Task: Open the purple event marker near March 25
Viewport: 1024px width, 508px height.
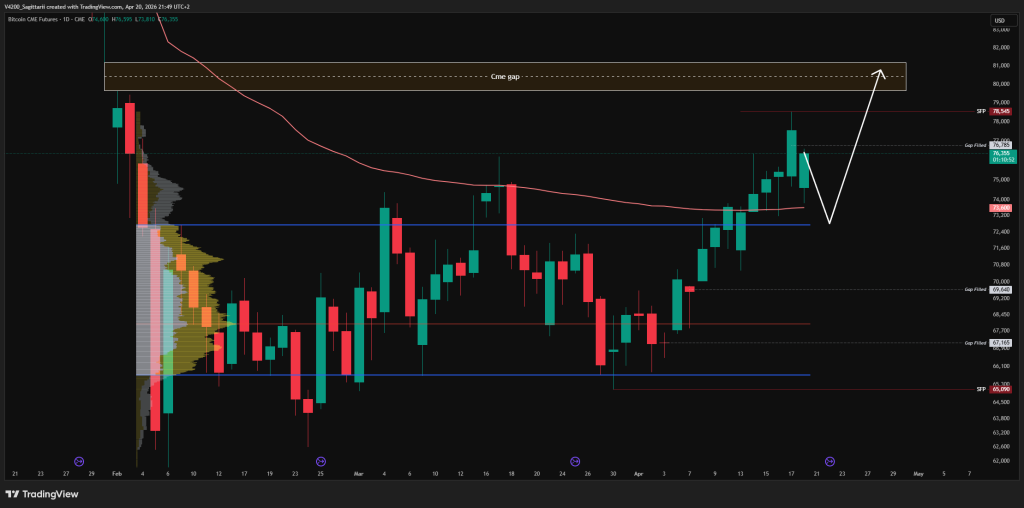Action: (574, 460)
